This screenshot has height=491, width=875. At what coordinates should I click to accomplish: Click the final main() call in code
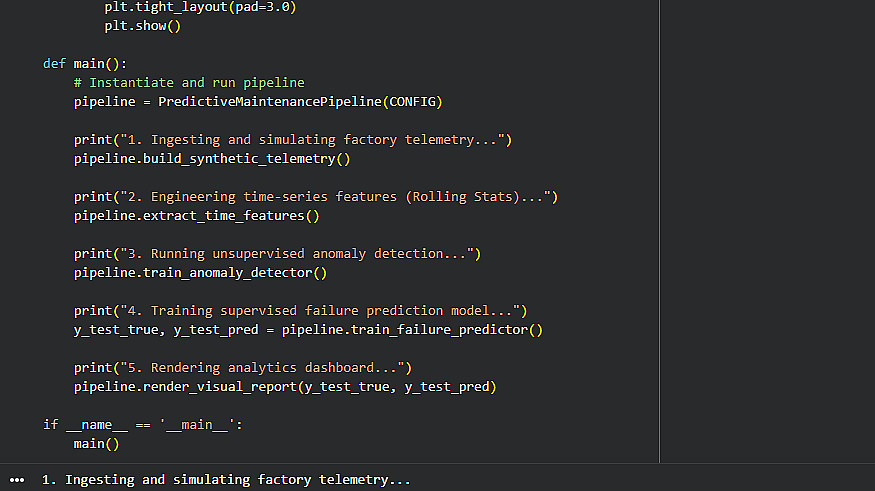click(x=97, y=444)
